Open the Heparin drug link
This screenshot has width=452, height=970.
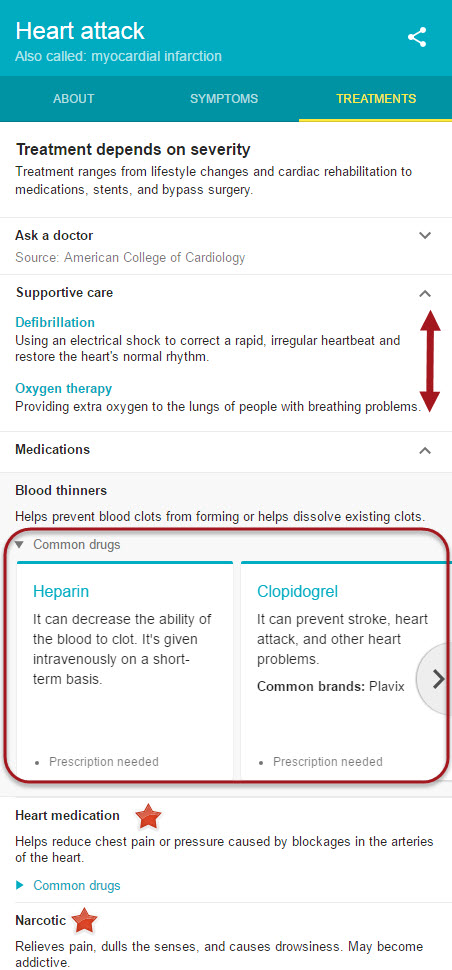point(61,591)
